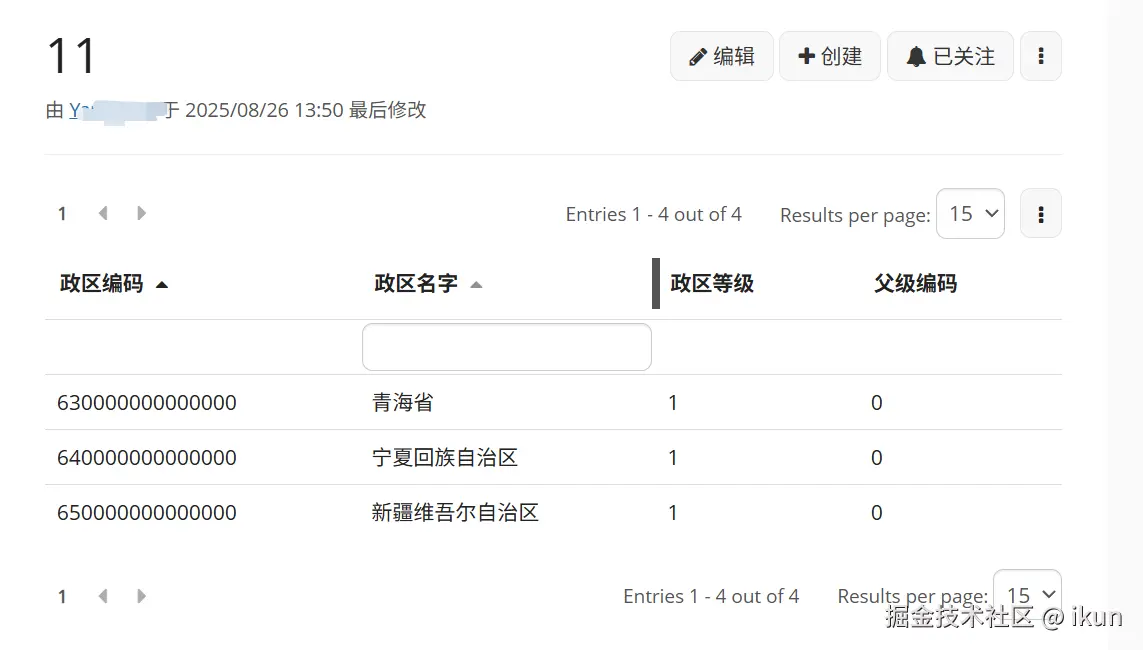This screenshot has width=1143, height=650.
Task: Click the plus 创建 create button
Action: tap(829, 56)
